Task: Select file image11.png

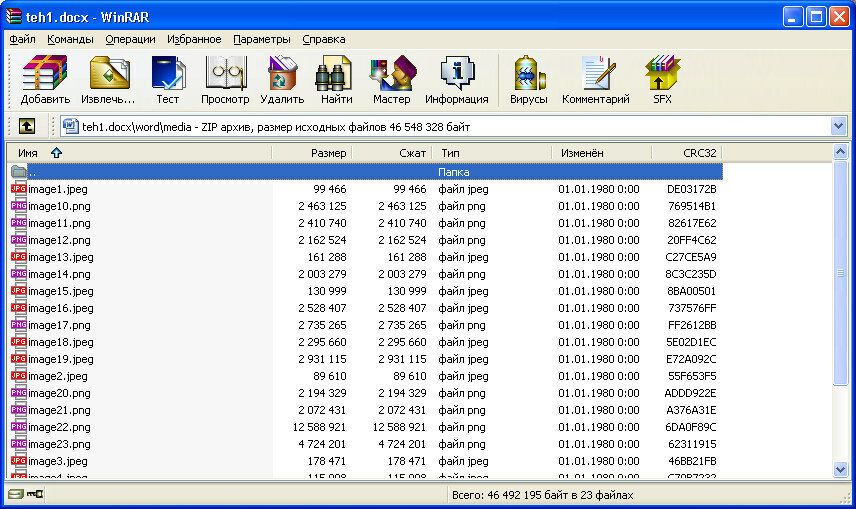Action: coord(60,223)
